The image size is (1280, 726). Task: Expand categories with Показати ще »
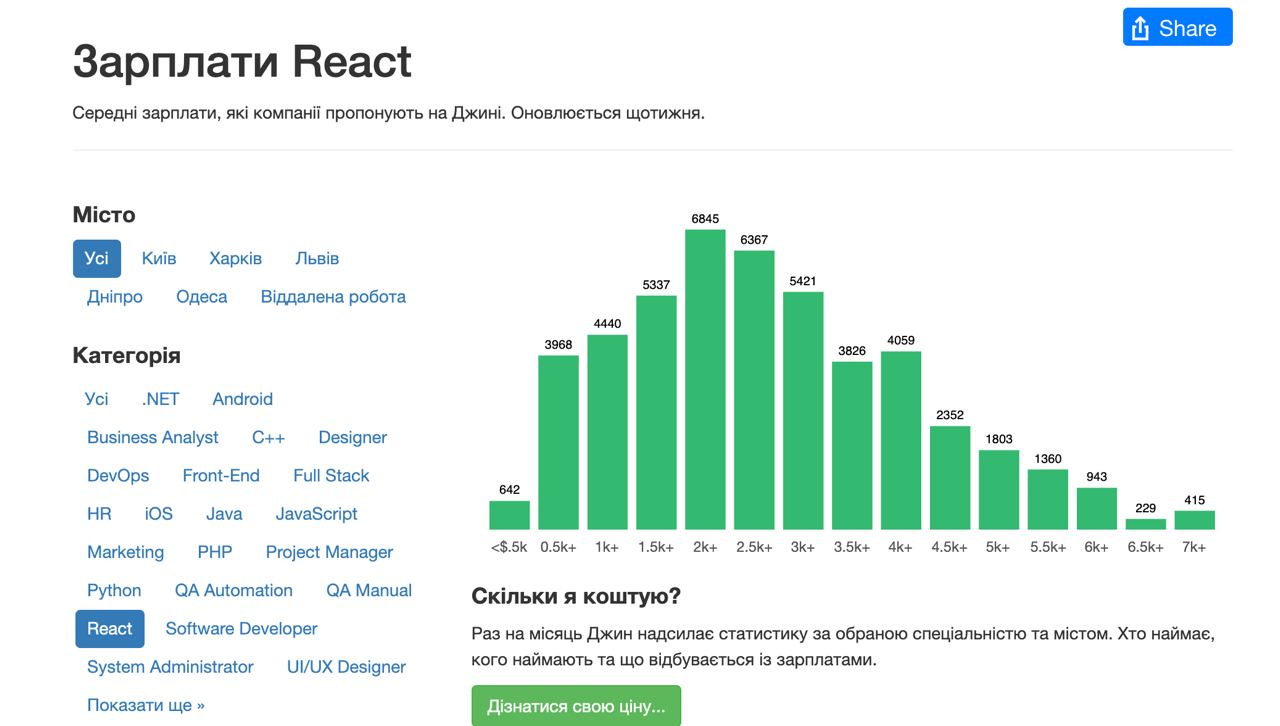point(146,705)
